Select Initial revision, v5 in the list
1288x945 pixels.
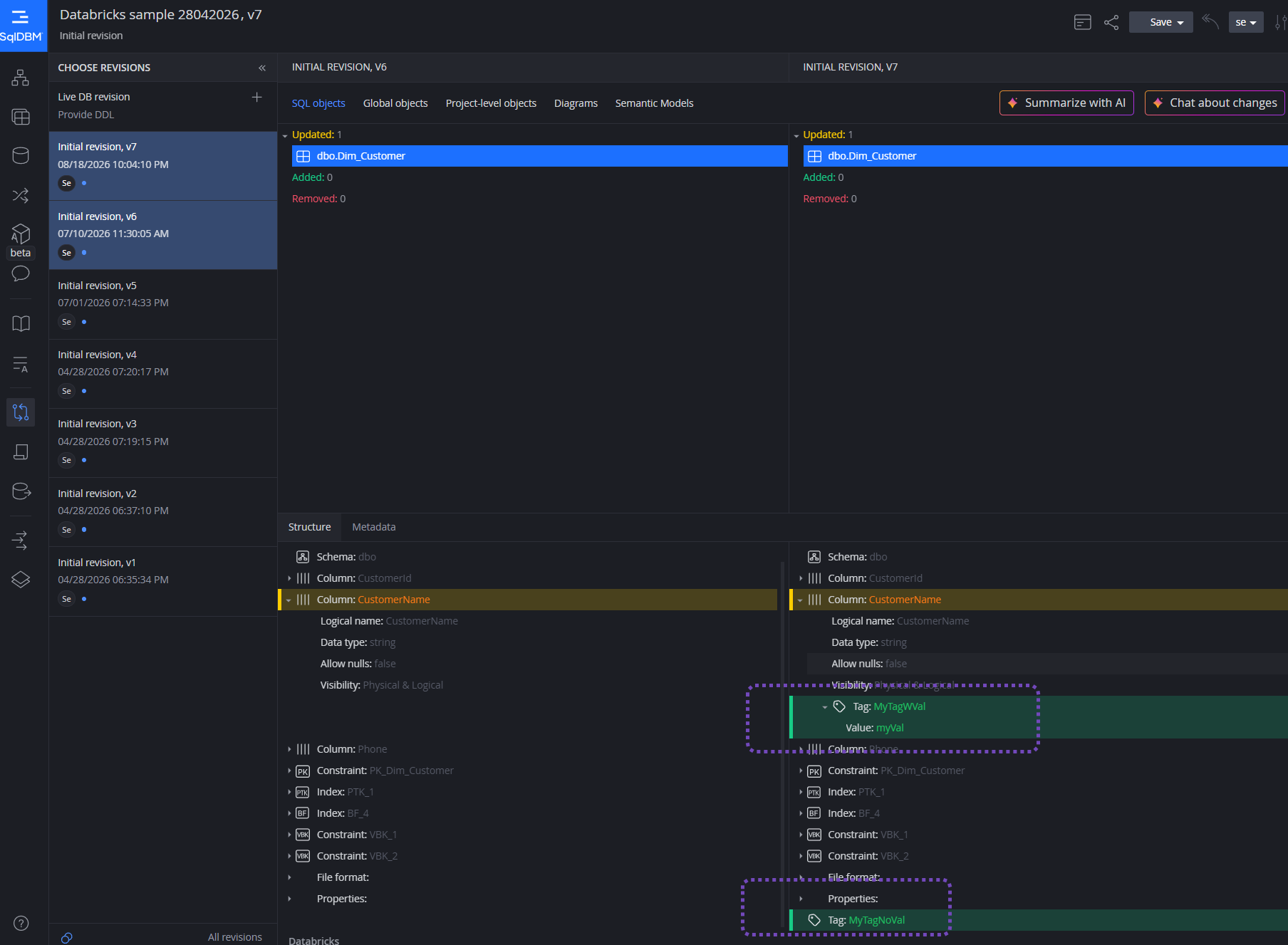tap(163, 304)
